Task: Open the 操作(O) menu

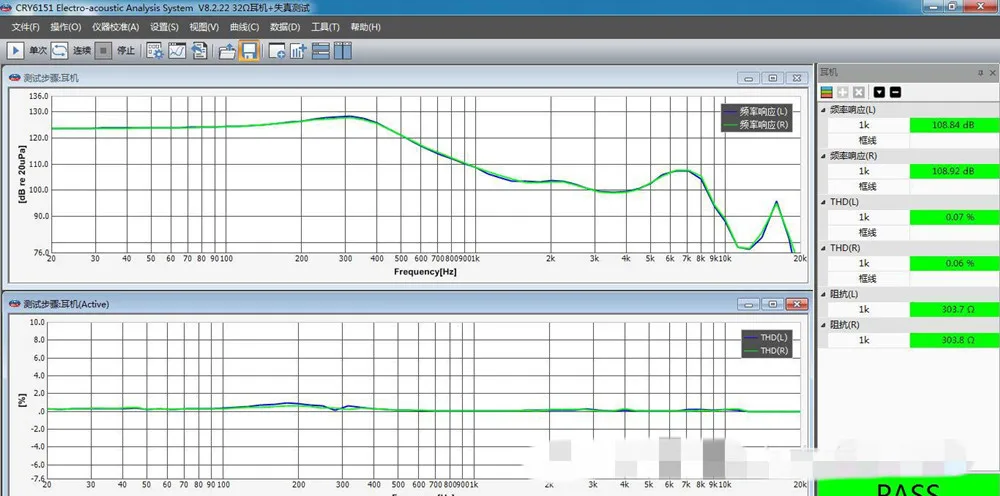Action: 66,27
